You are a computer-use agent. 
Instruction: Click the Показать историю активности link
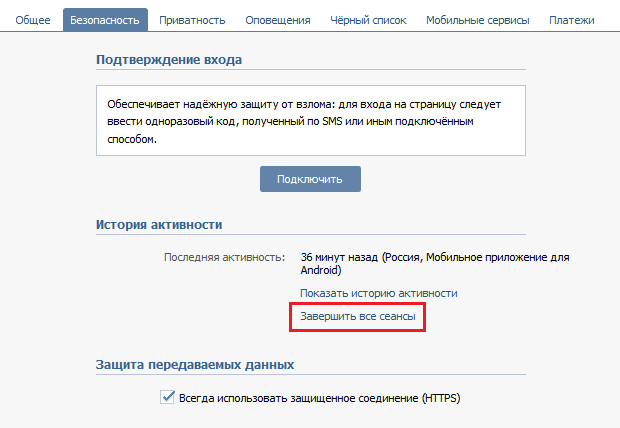point(379,293)
